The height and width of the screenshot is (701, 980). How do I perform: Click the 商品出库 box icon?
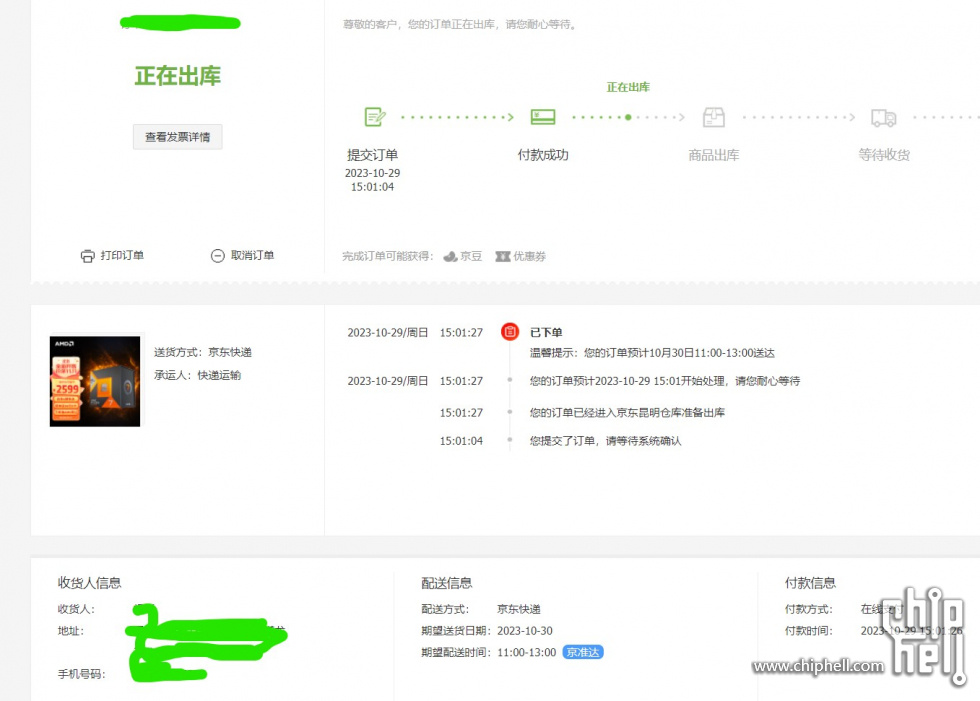pyautogui.click(x=714, y=117)
